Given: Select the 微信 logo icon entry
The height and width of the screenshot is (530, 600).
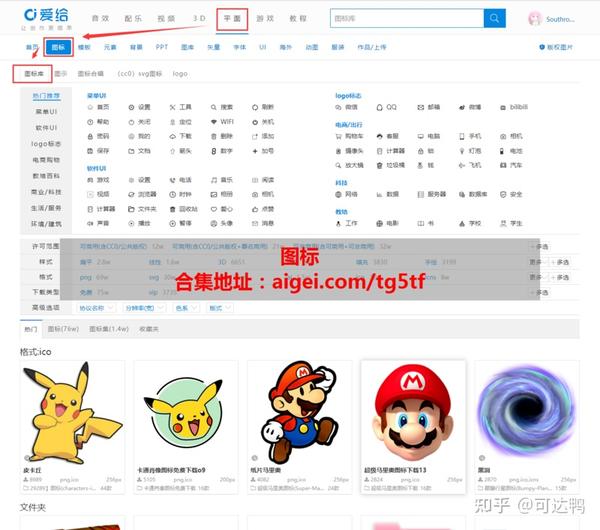Looking at the screenshot, I should pyautogui.click(x=347, y=107).
